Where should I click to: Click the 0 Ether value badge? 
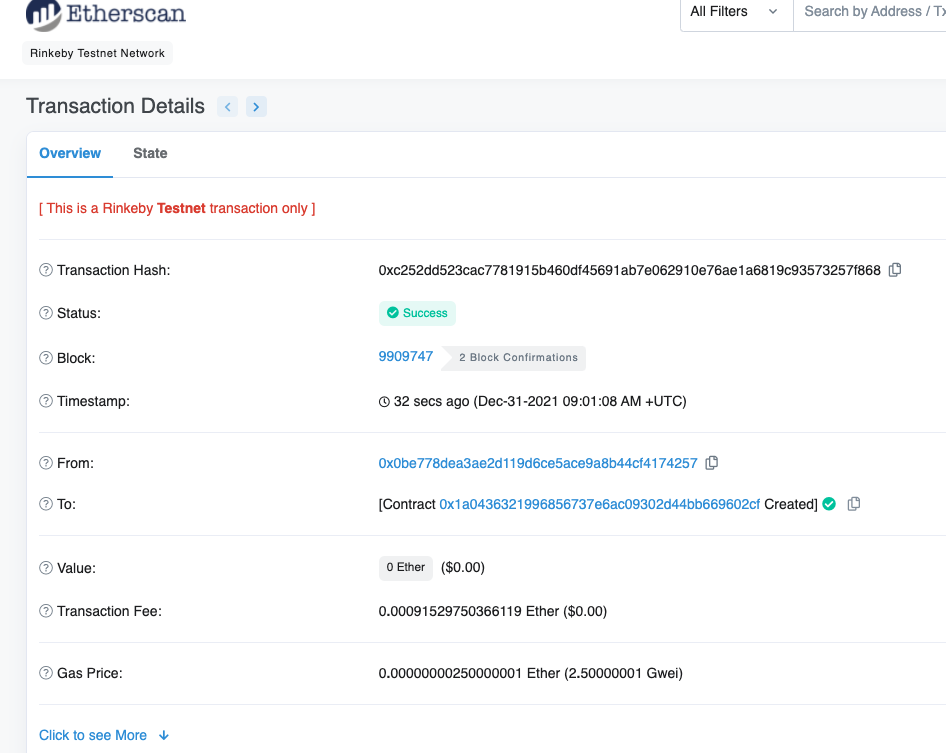pos(405,568)
